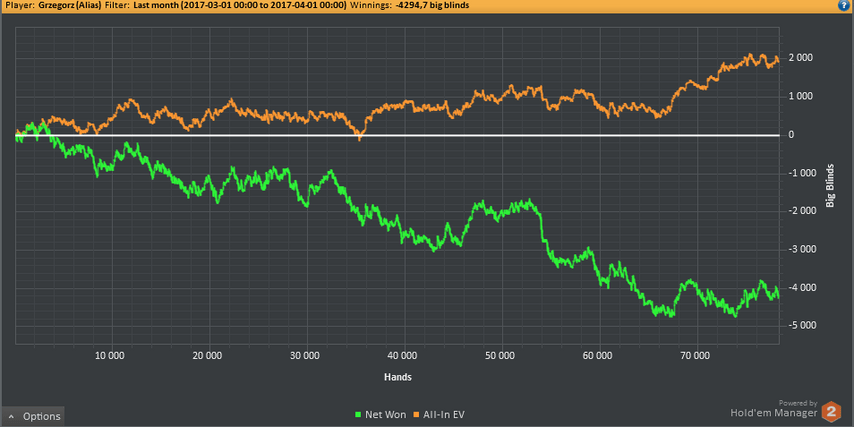The height and width of the screenshot is (427, 854).
Task: Open the Options button text
Action: 42,417
